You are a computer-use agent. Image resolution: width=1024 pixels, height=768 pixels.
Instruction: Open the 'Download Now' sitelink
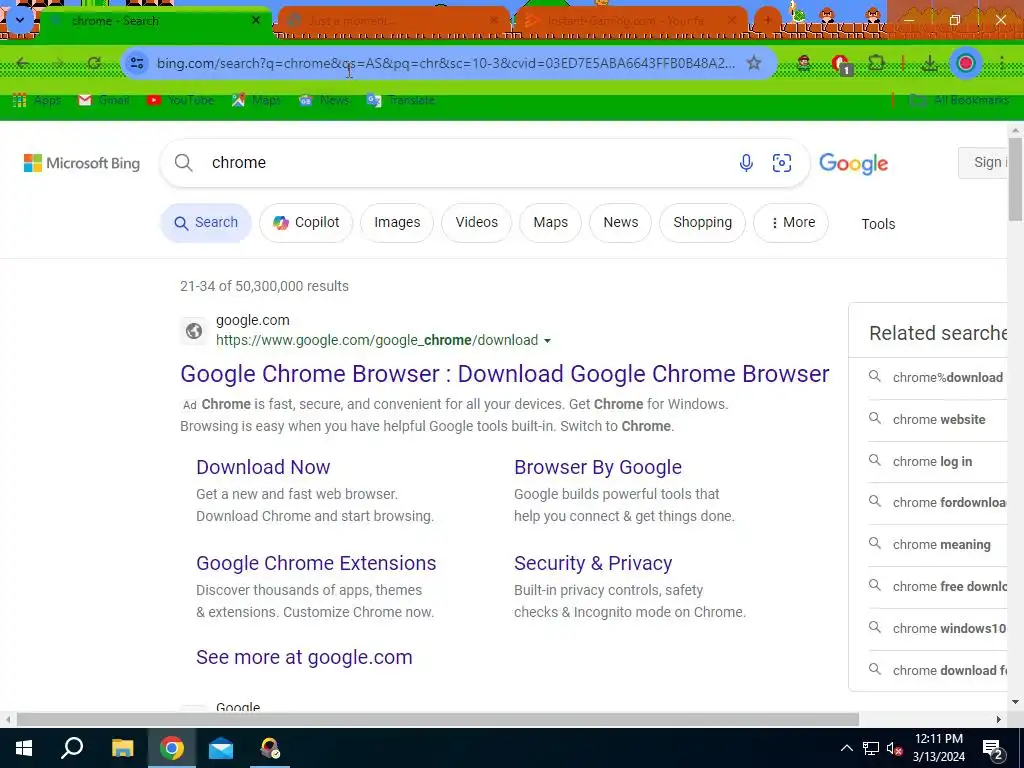[263, 468]
